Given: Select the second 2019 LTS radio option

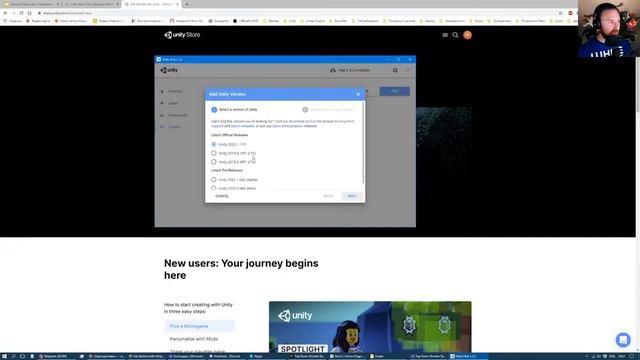Looking at the screenshot, I should click(x=213, y=162).
